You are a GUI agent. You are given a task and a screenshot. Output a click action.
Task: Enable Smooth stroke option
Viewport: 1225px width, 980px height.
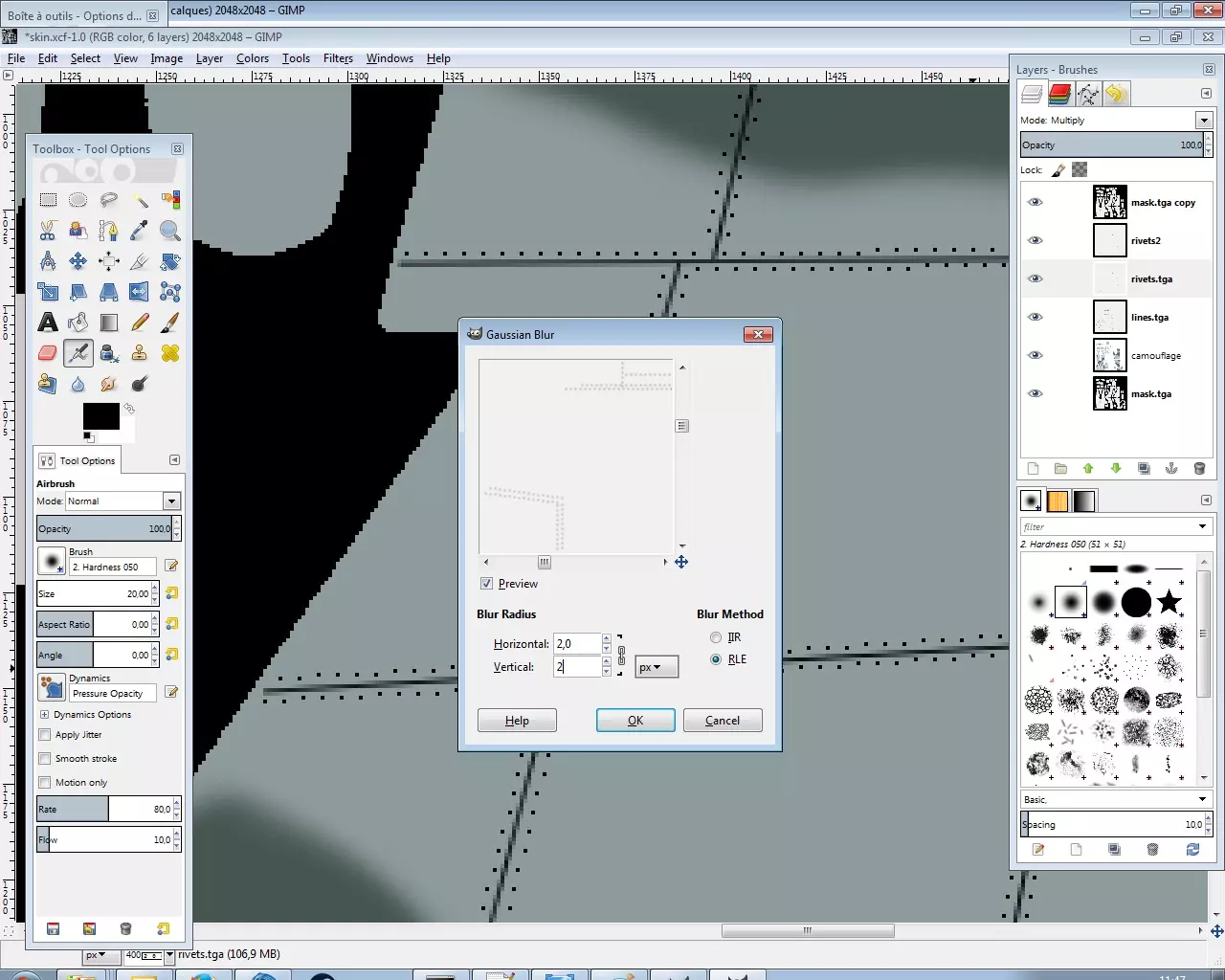click(x=44, y=759)
